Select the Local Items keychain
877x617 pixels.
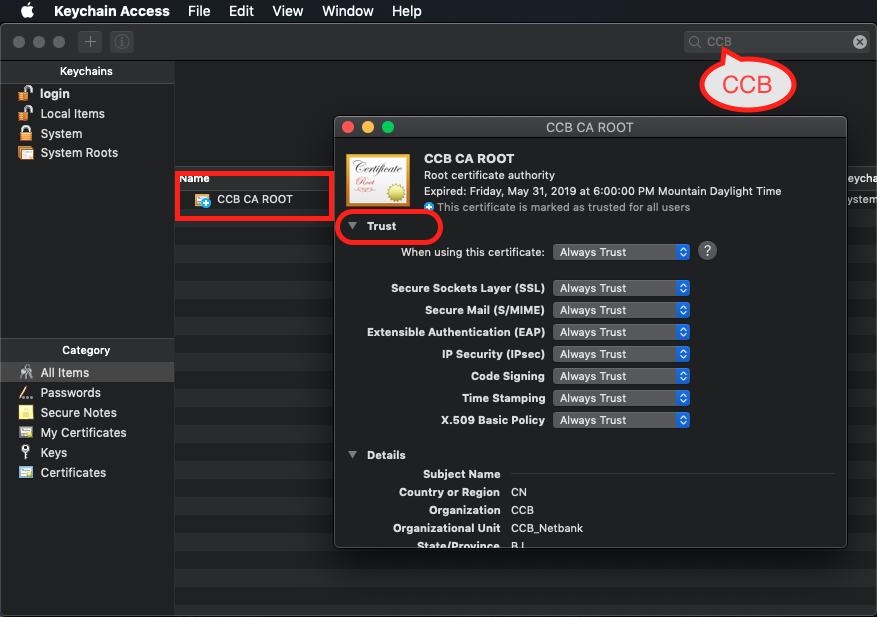87,114
